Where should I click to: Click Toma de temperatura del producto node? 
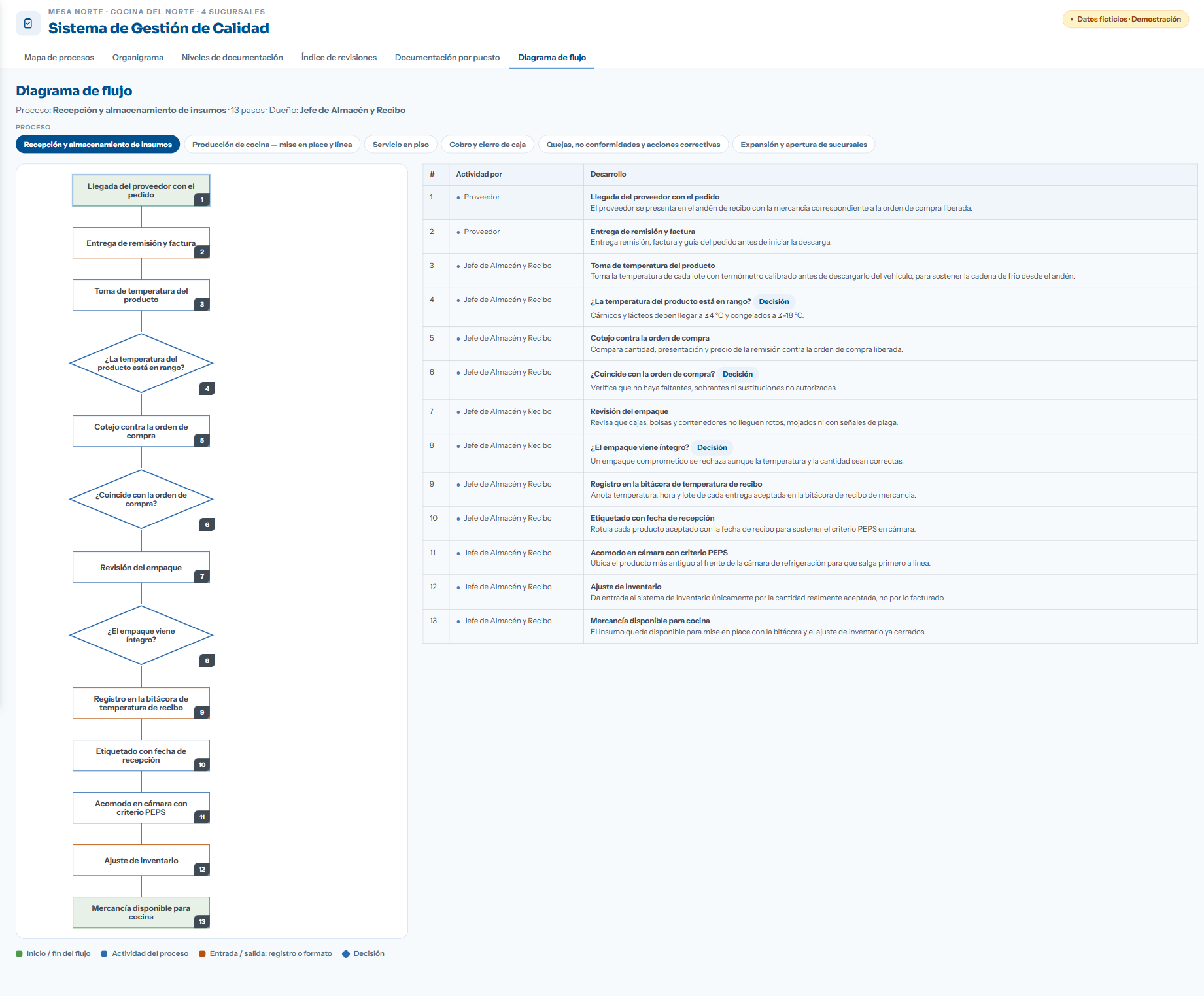[141, 295]
